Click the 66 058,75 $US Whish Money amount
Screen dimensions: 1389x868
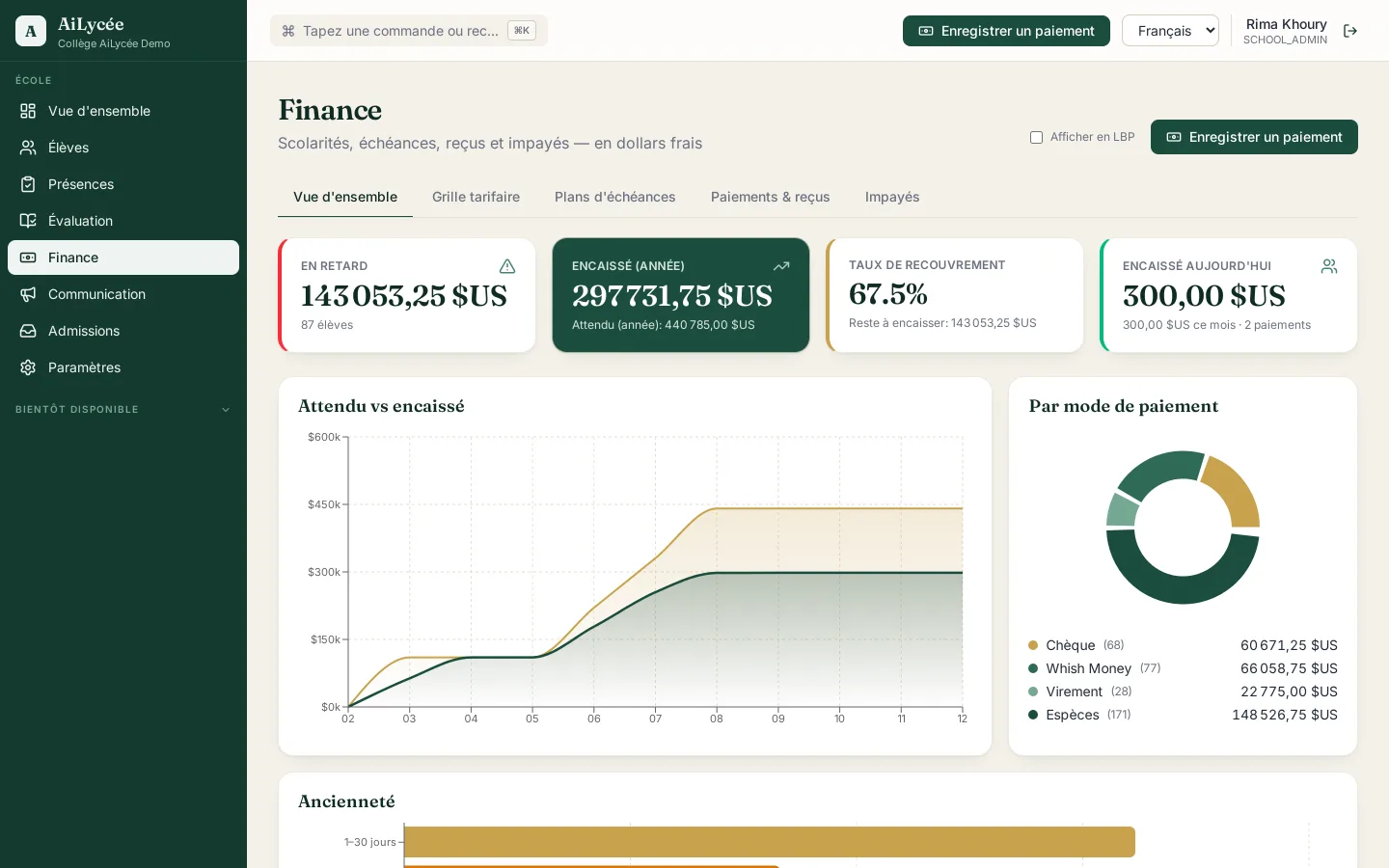pyautogui.click(x=1289, y=668)
